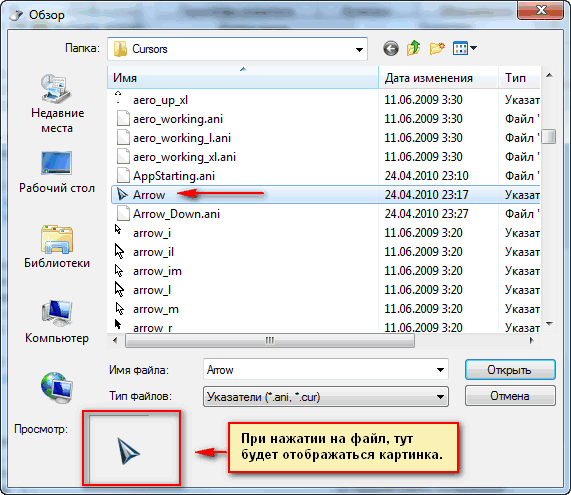Select the file name aero_working.ani
571x495 pixels.
click(x=178, y=119)
